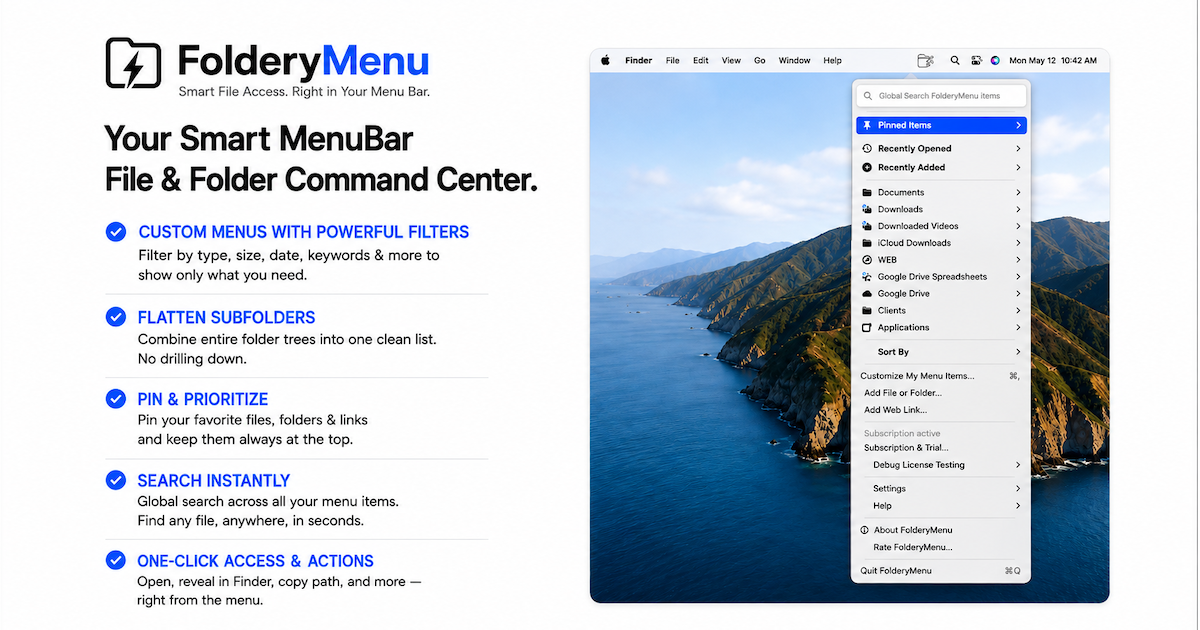
Task: Click checkmark beside Custom Menus With Powerful Filters
Action: (116, 232)
